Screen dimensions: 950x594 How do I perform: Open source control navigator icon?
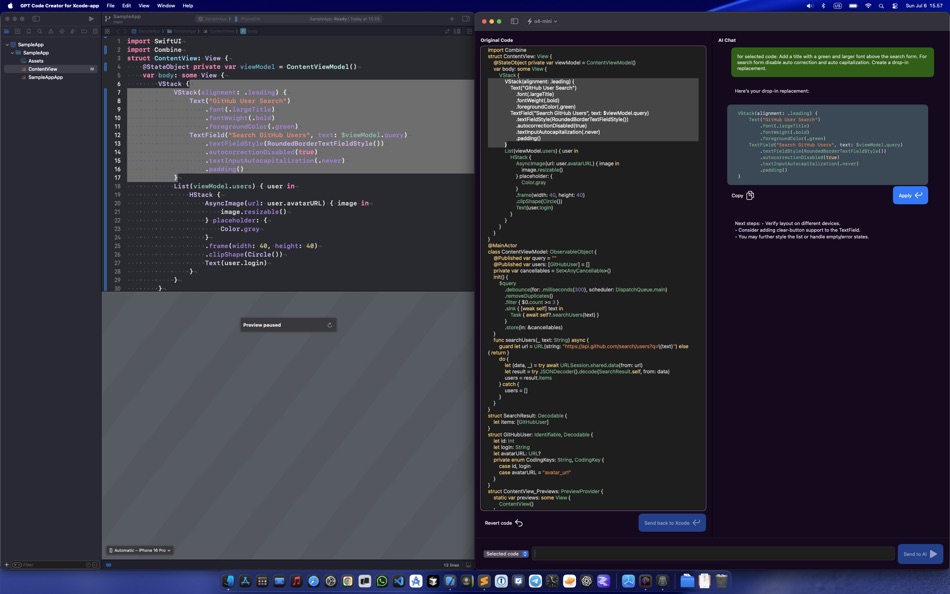[18, 32]
